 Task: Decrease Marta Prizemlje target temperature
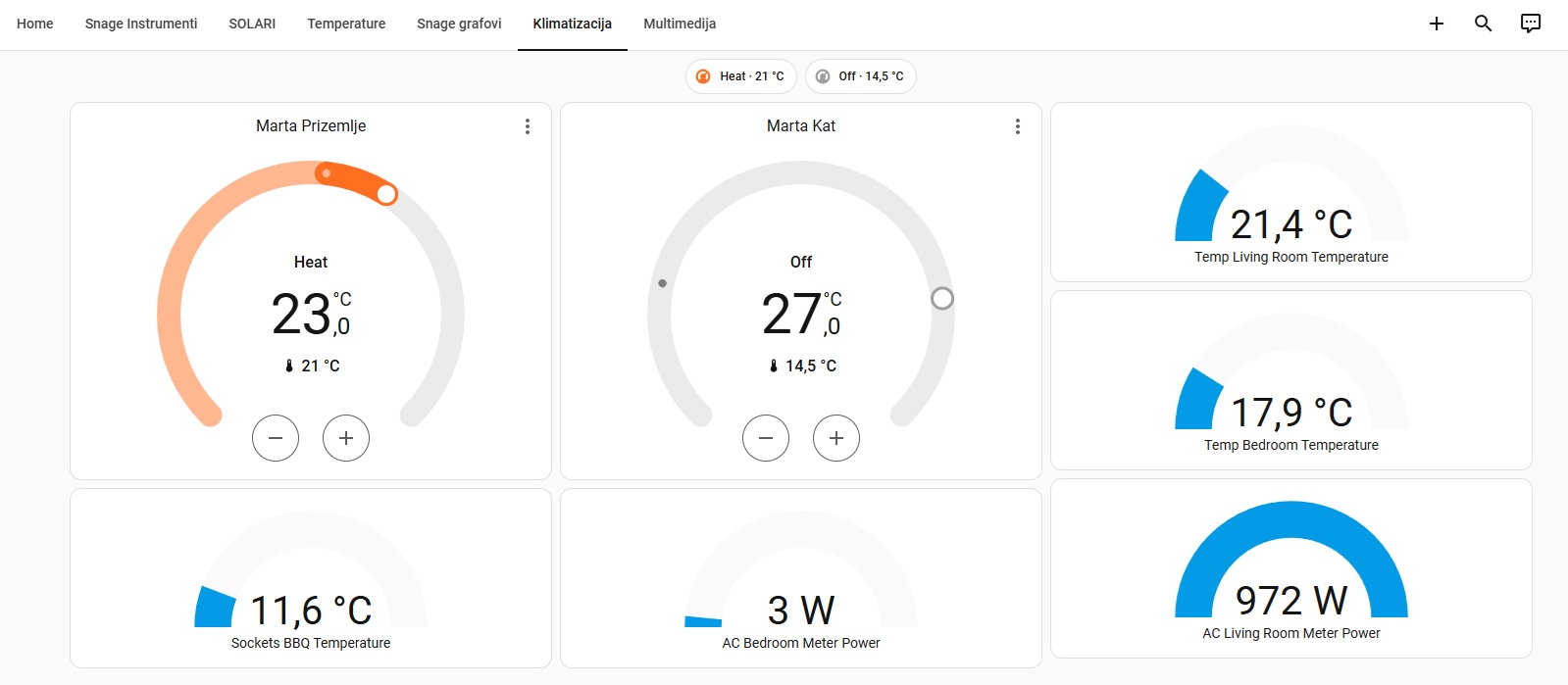tap(276, 438)
